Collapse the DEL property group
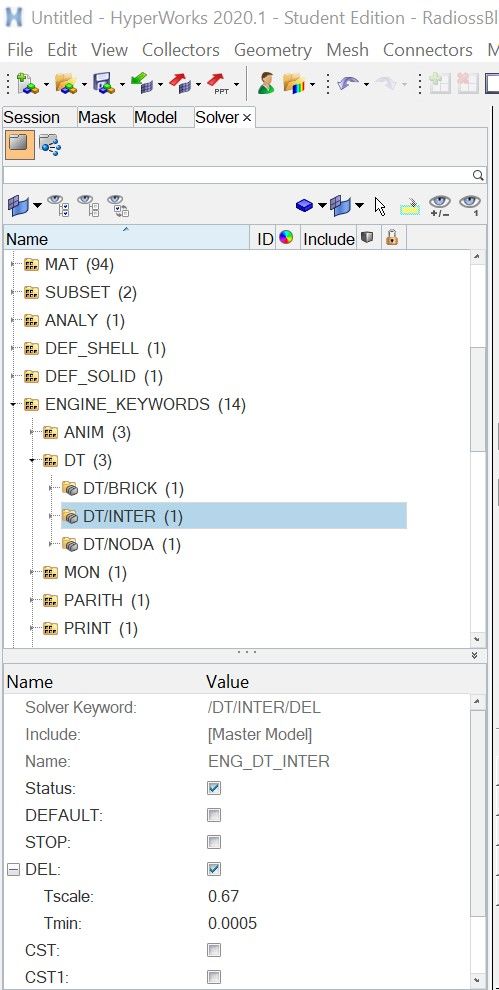Screen dimensions: 499x990 tap(13, 869)
